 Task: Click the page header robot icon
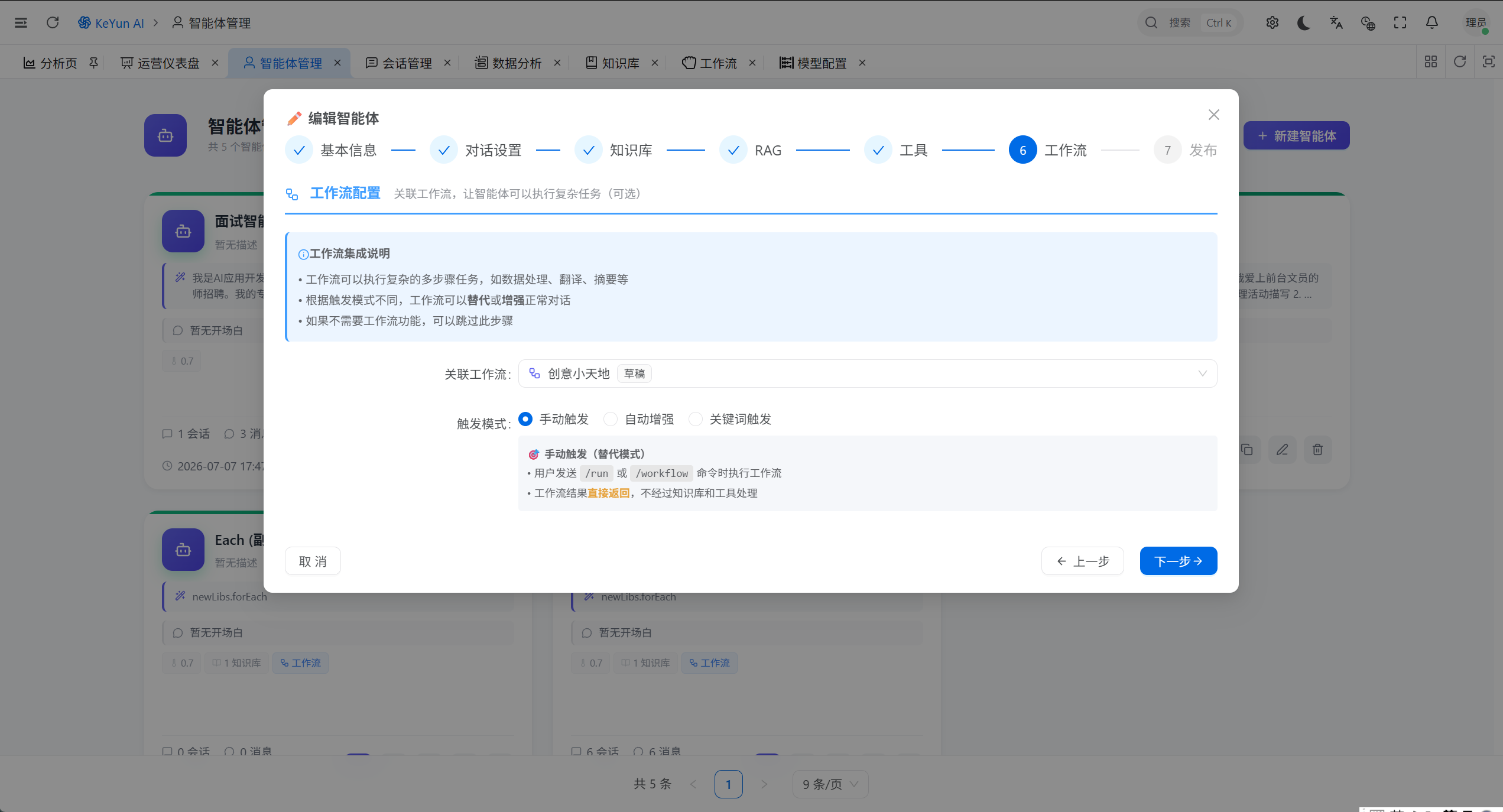tap(165, 135)
